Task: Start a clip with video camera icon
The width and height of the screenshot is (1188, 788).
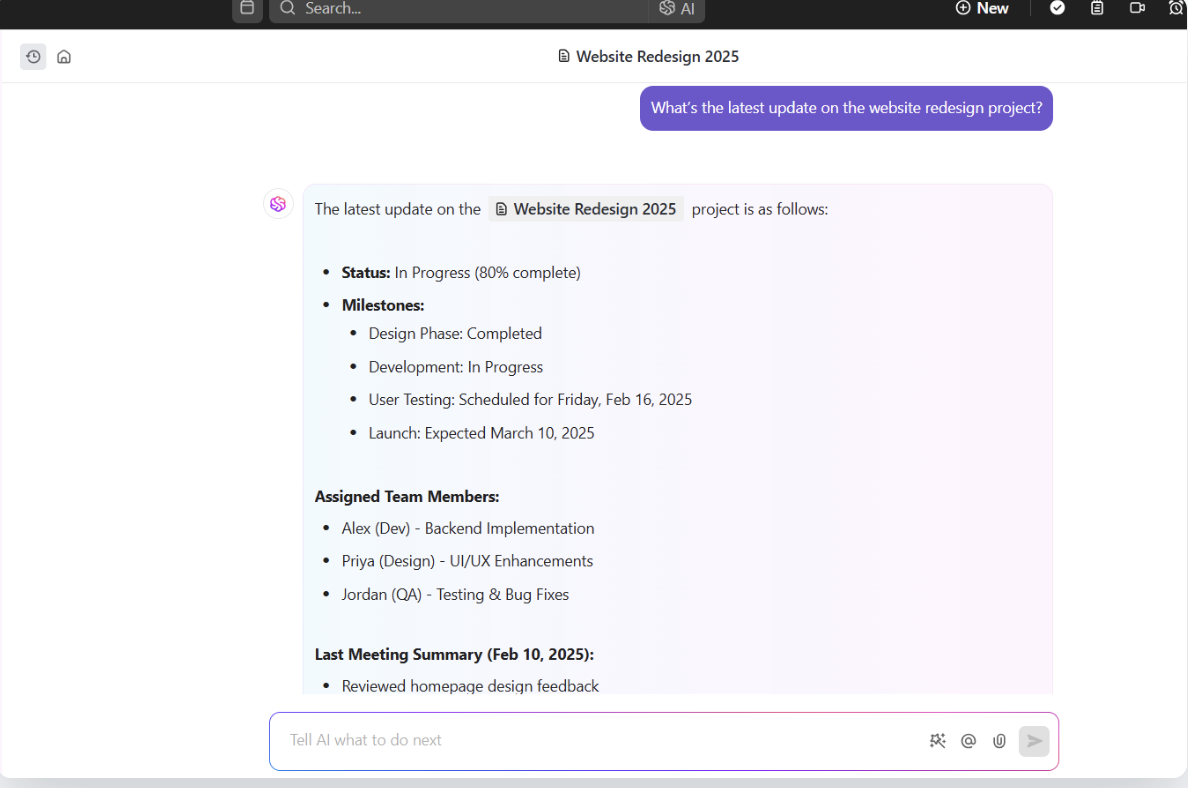Action: tap(1136, 8)
